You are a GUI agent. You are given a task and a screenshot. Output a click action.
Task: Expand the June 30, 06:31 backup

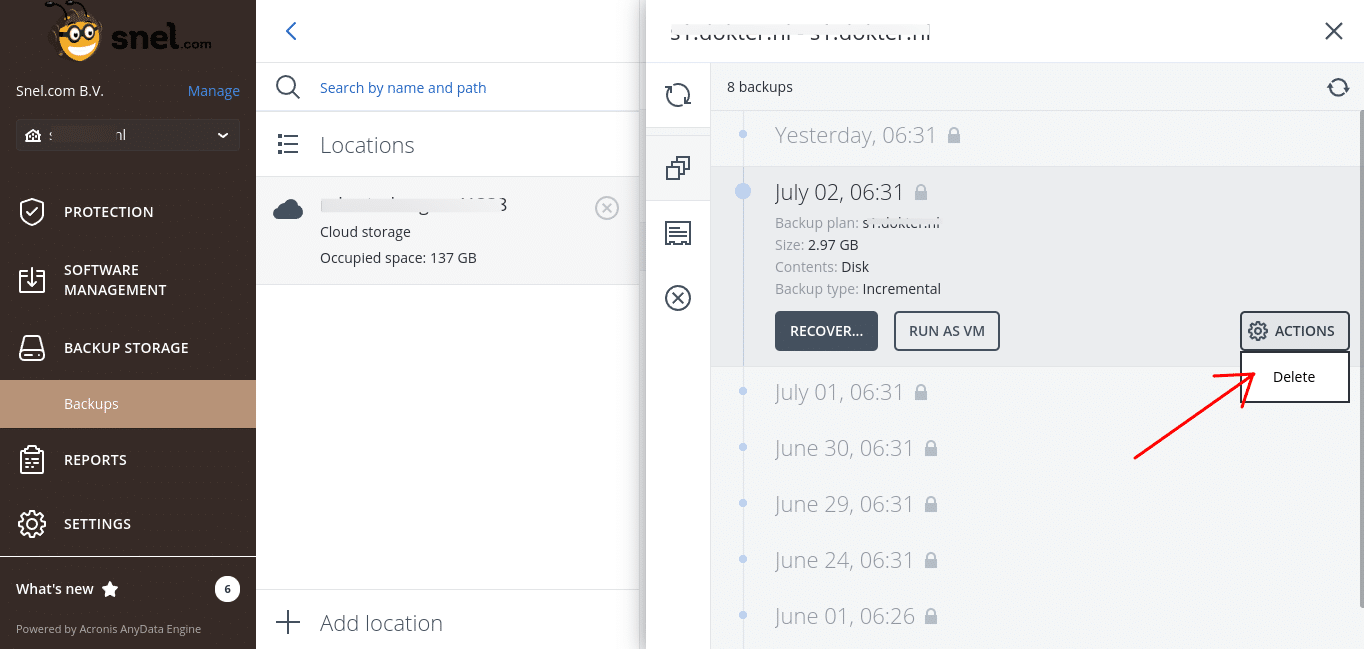(844, 448)
